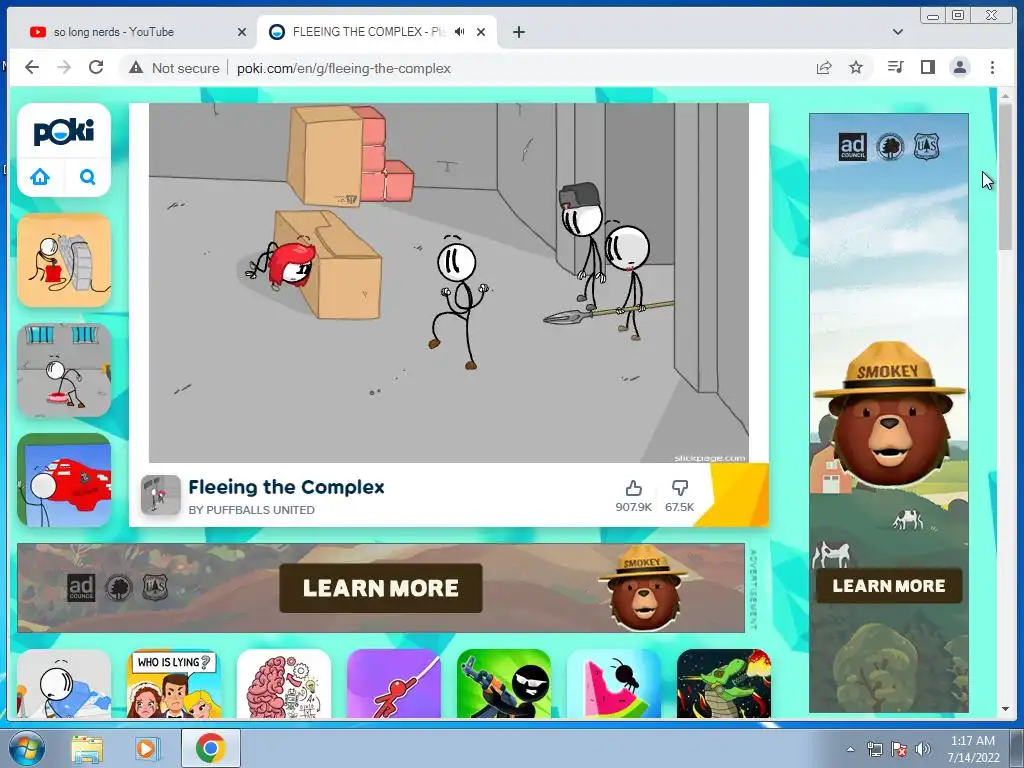This screenshot has width=1024, height=768.
Task: Open prison cell stickman game thumbnail
Action: point(64,370)
